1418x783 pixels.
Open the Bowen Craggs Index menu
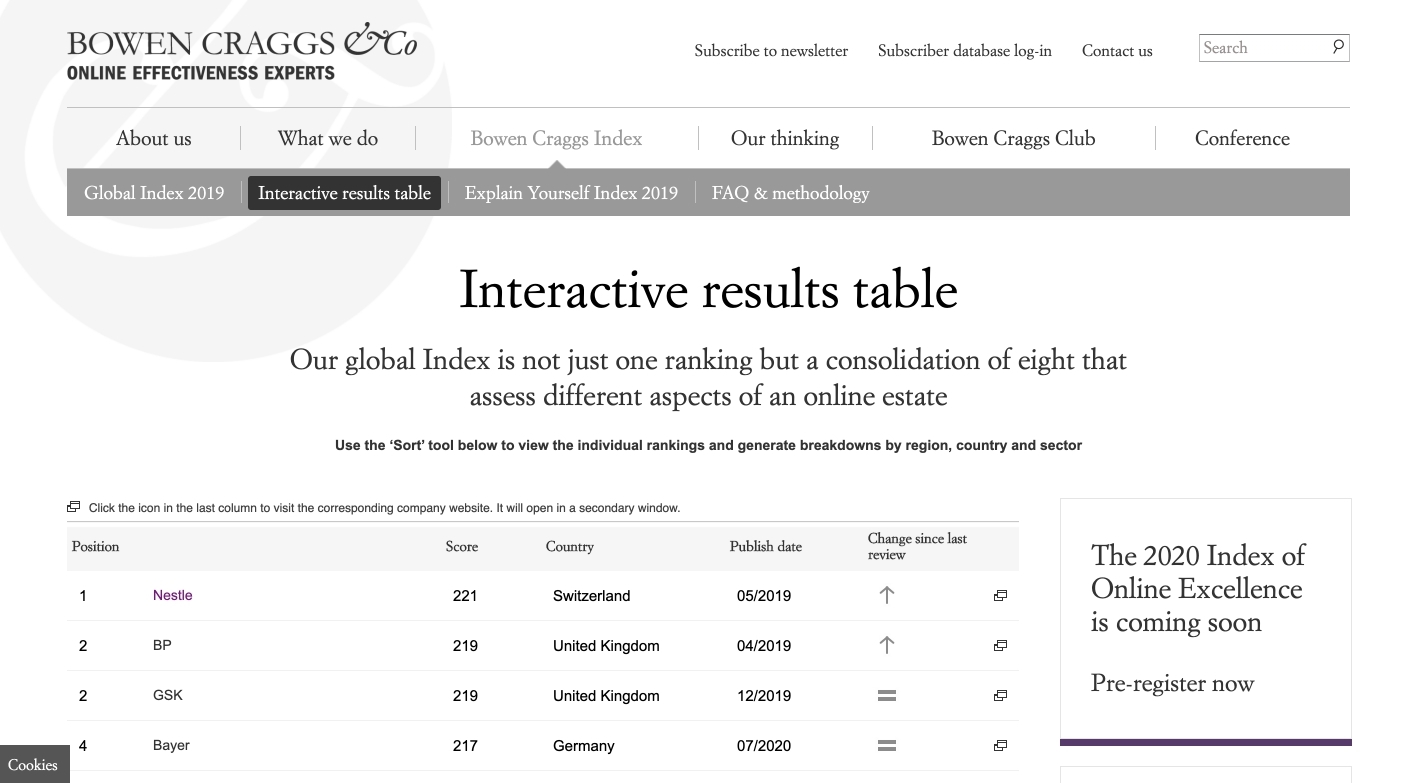pos(556,138)
